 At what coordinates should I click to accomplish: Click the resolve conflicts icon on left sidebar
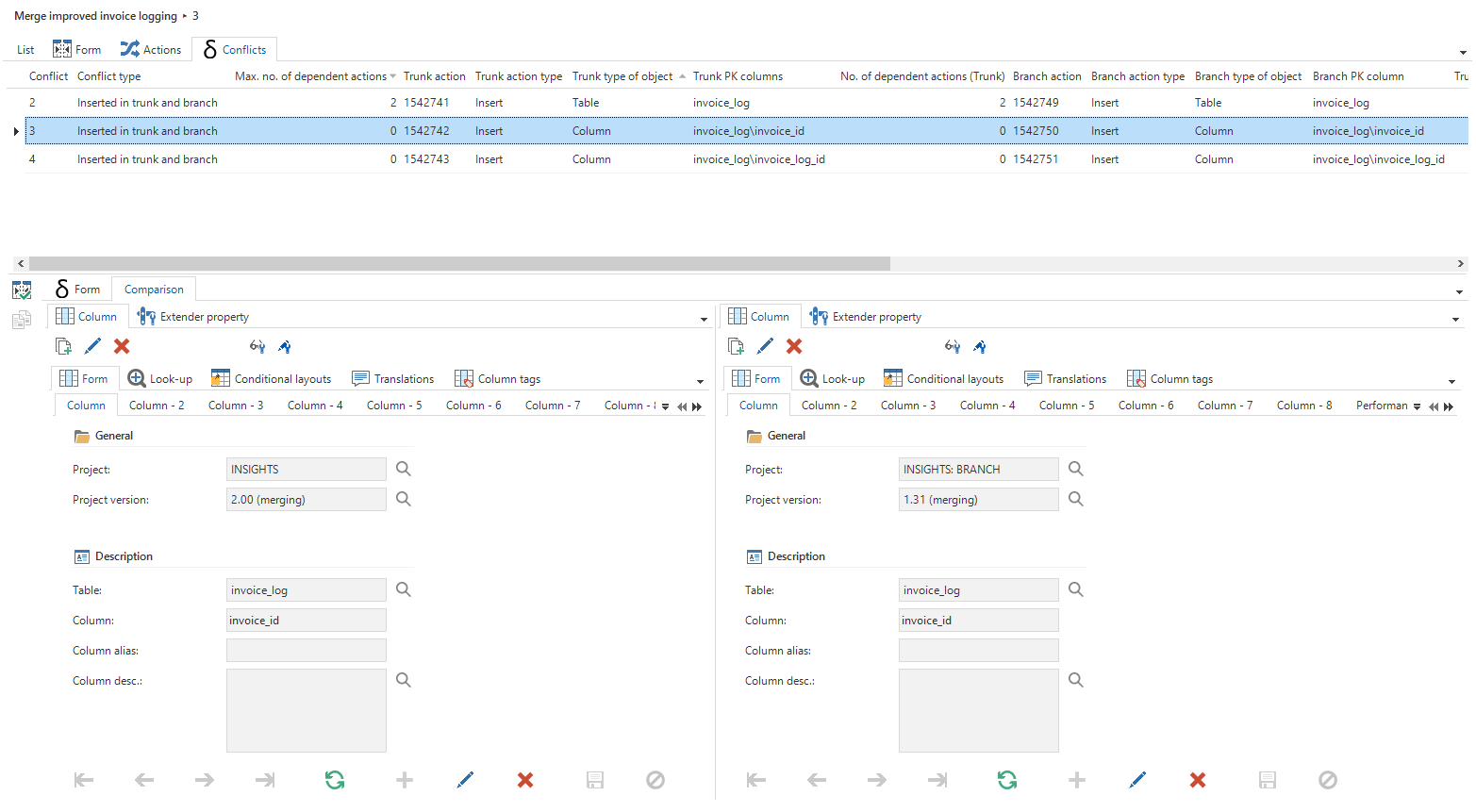22,290
